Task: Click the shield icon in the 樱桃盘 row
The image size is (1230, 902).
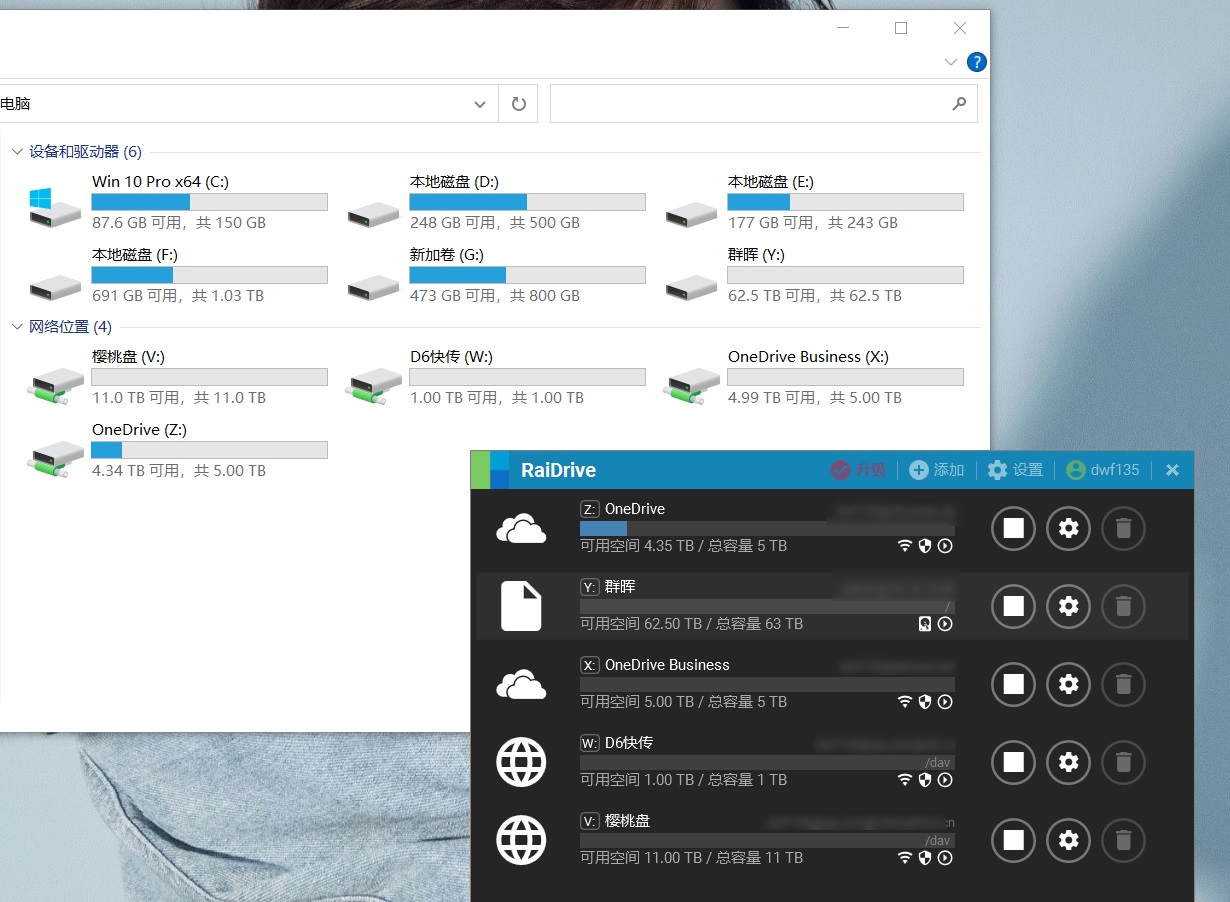Action: pyautogui.click(x=925, y=858)
